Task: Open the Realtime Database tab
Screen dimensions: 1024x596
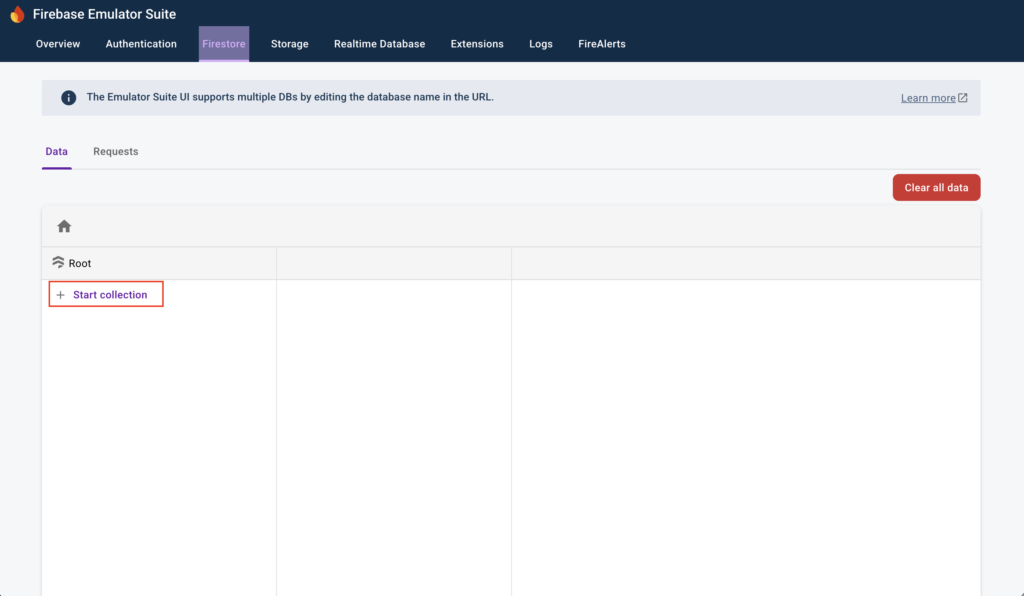Action: [379, 44]
